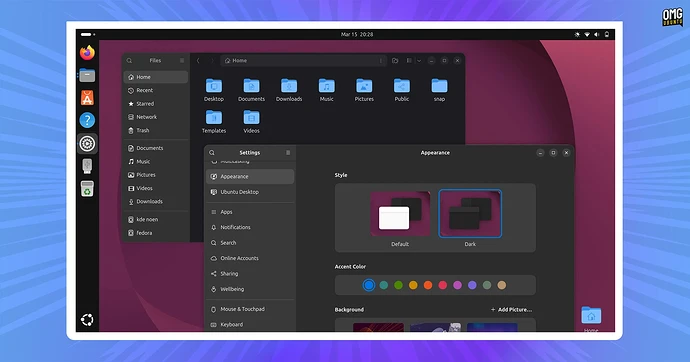Open Ubuntu Desktop settings panel
Screen dimensions: 690x362
250,192
